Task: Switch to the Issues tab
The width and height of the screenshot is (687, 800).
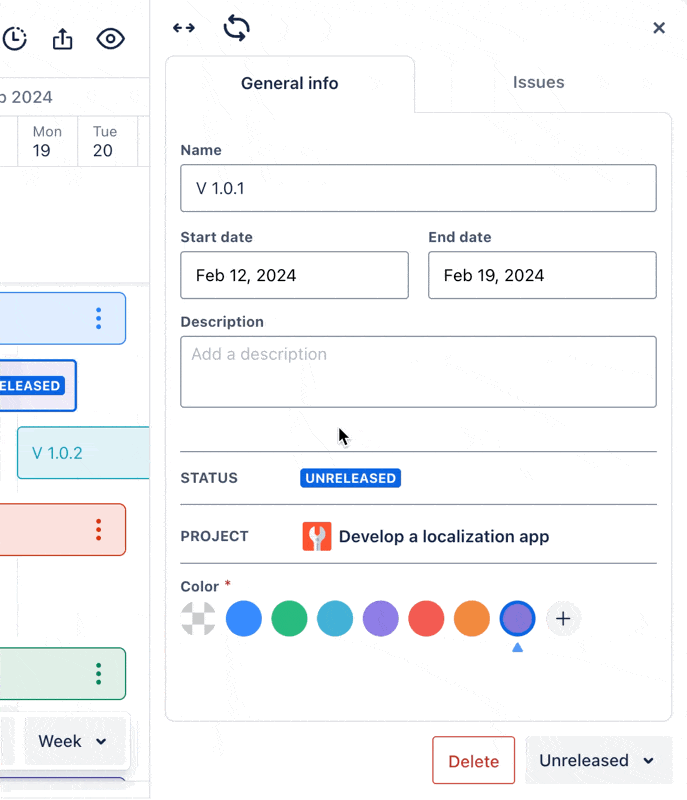Action: 538,83
